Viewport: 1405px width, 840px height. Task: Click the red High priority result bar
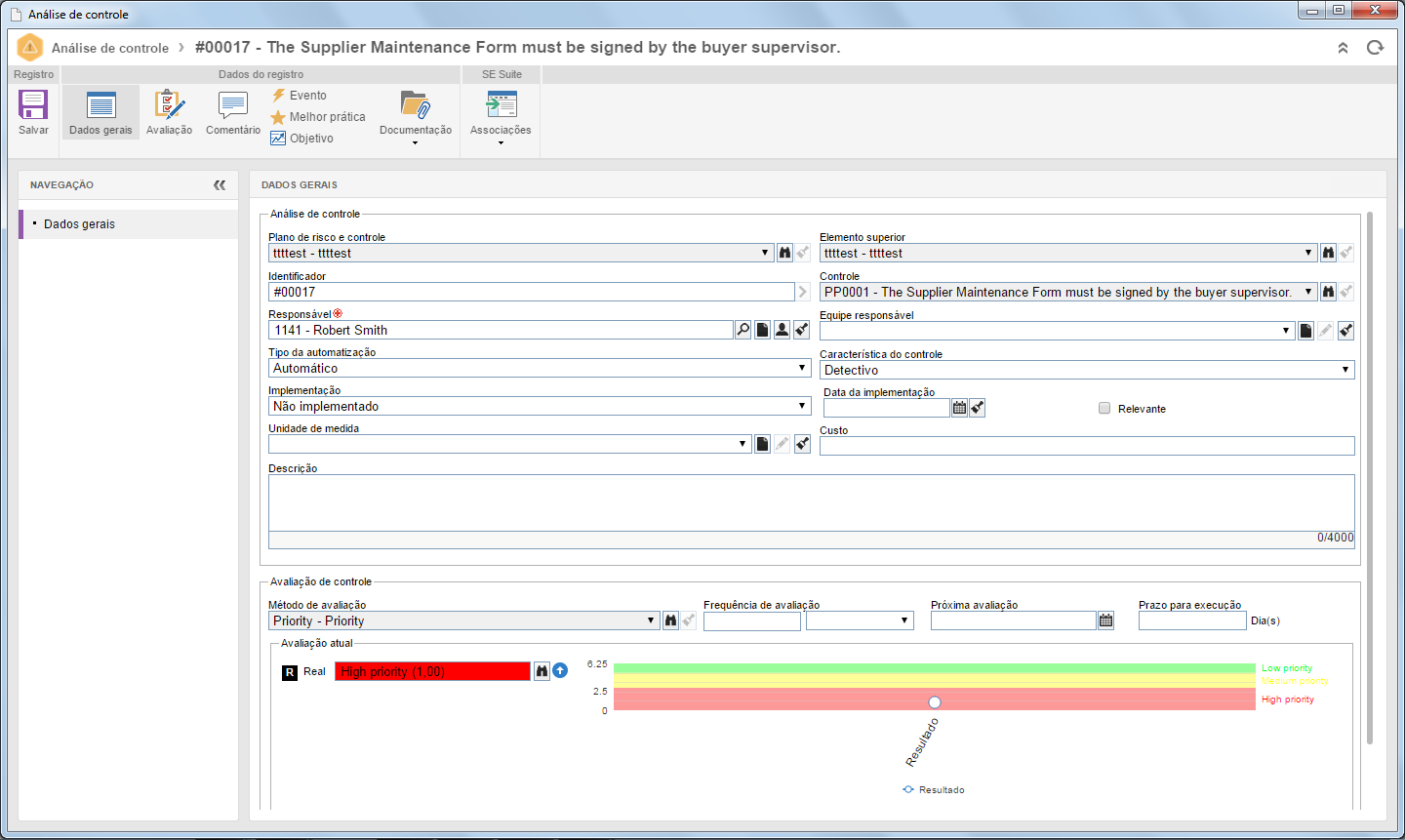click(432, 671)
